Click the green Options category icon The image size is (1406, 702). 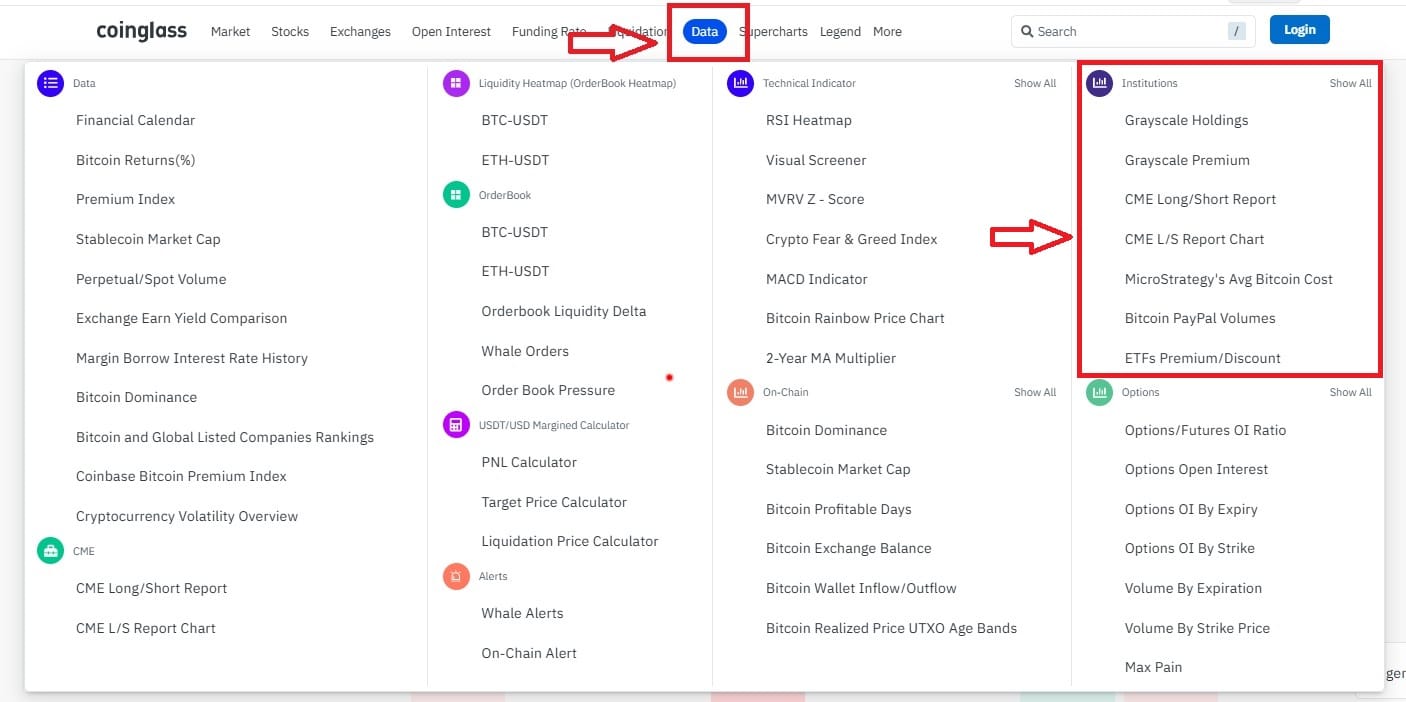[1099, 392]
